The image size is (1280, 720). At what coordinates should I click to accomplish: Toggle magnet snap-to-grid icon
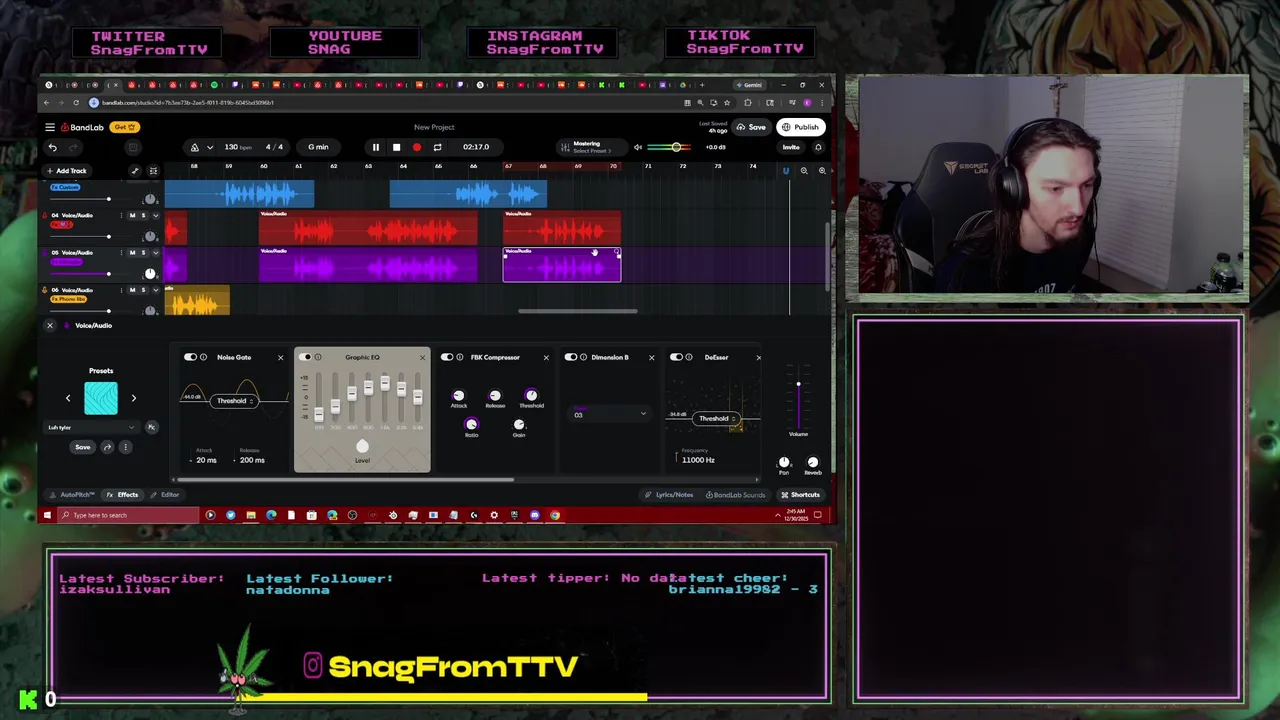tap(786, 171)
